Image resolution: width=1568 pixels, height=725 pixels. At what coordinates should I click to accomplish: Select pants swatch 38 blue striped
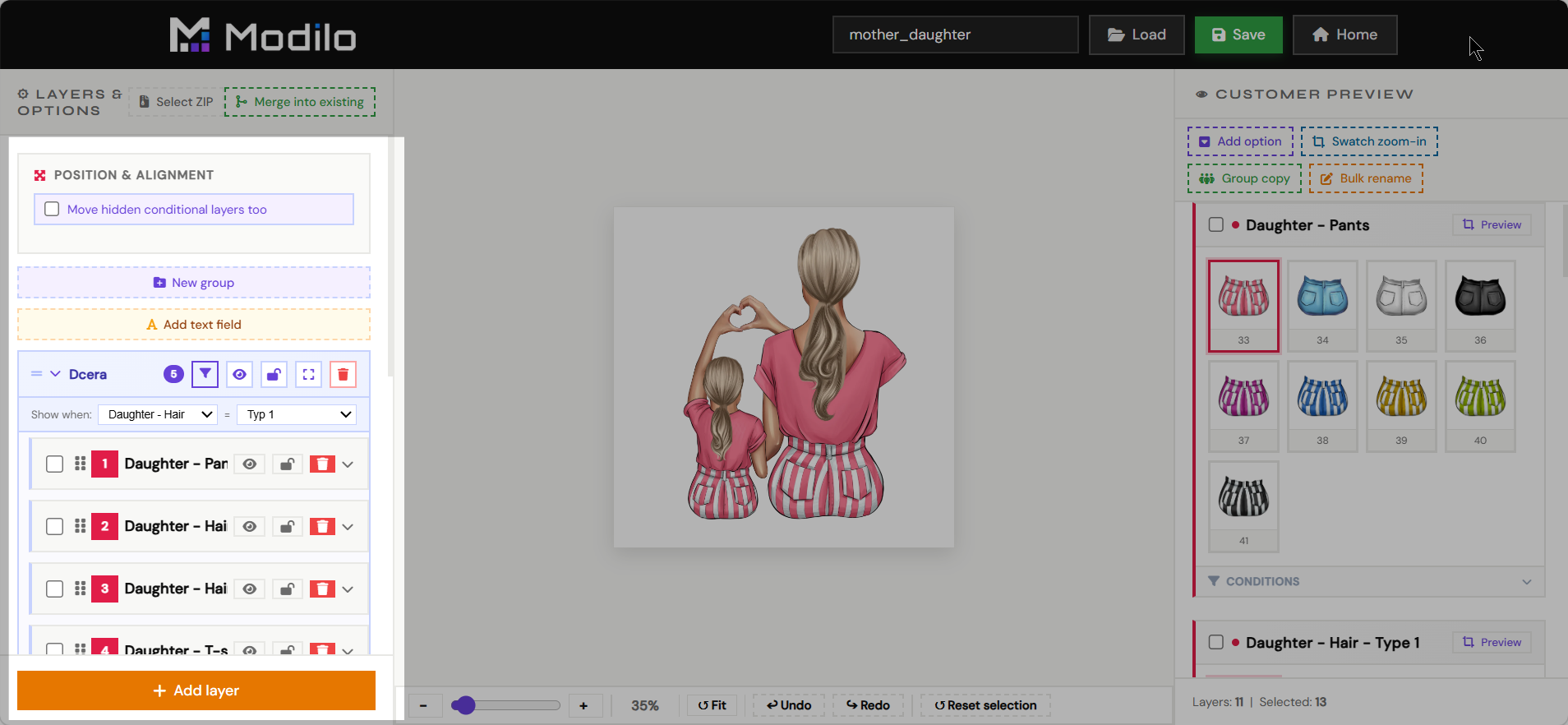1322,406
